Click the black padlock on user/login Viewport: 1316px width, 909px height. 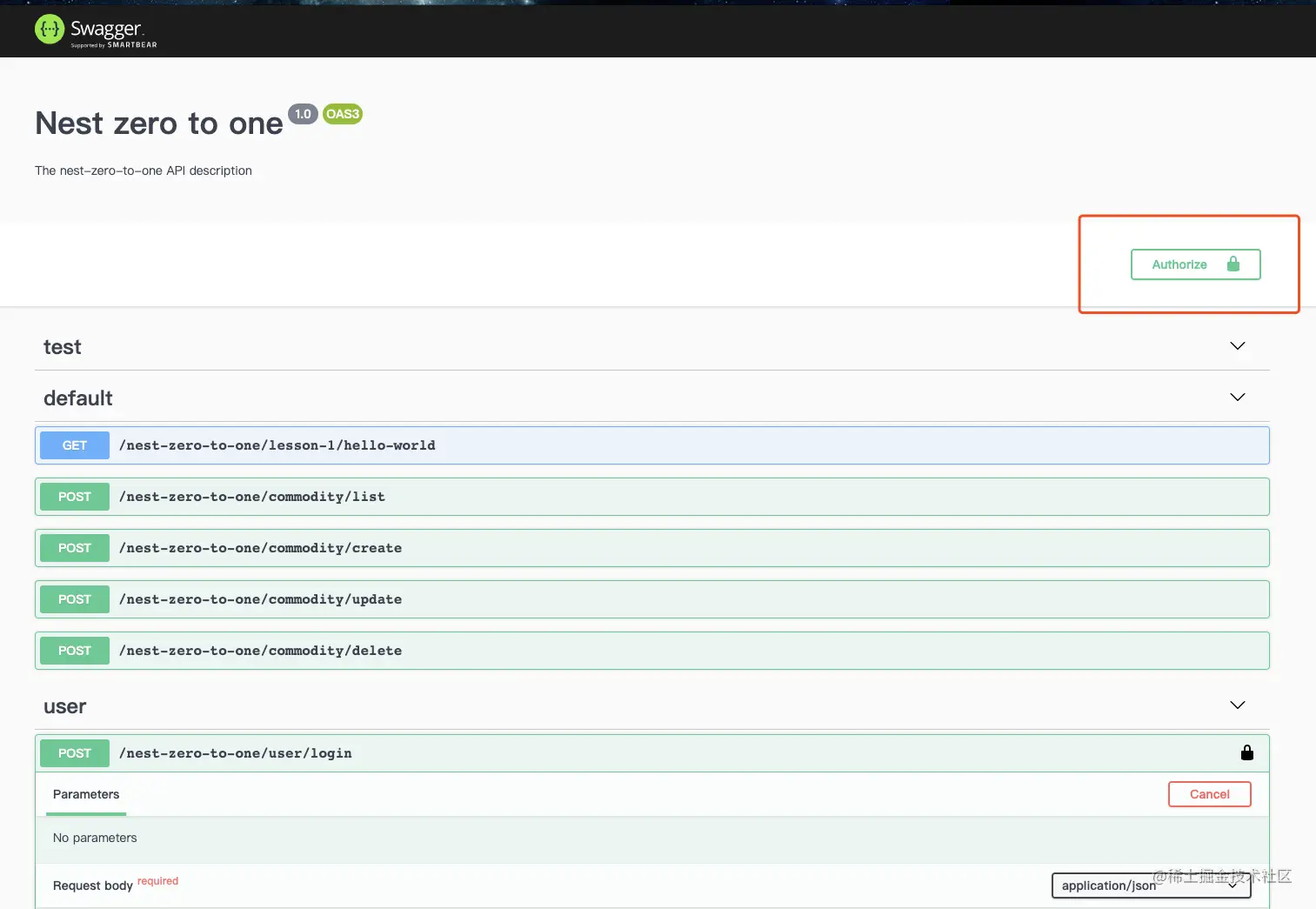pyautogui.click(x=1246, y=752)
